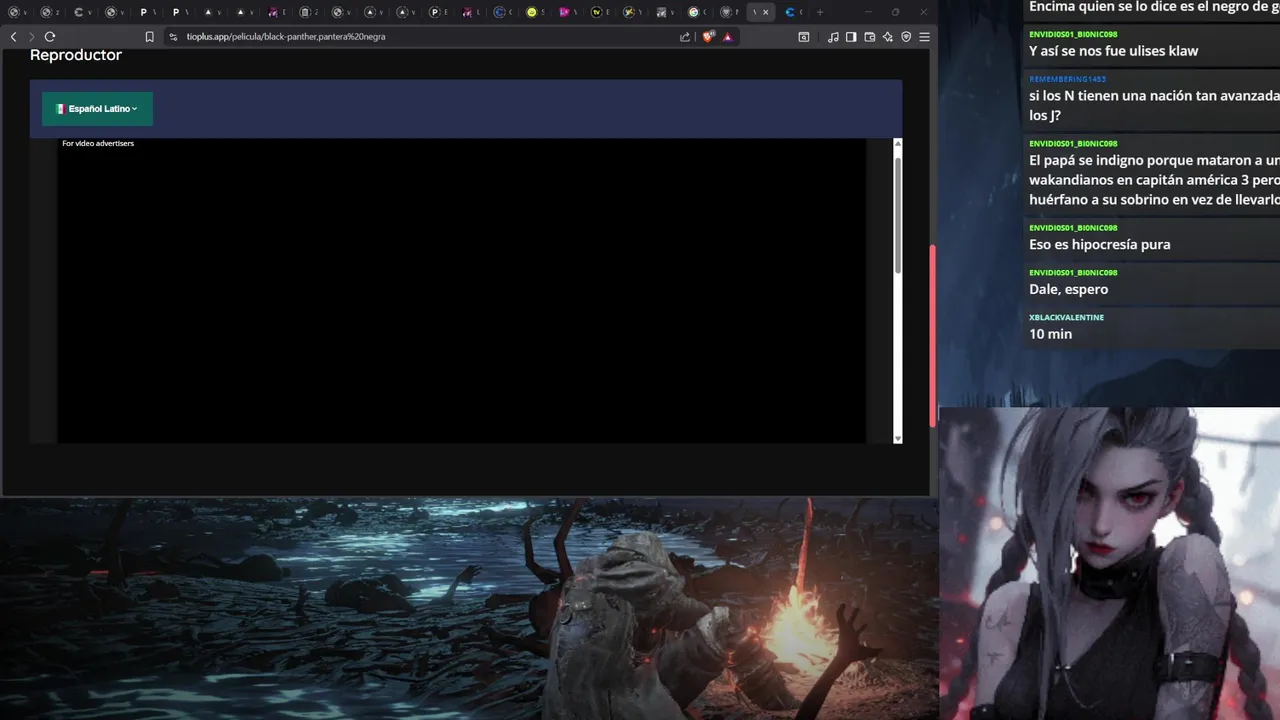Open a new tab with plus button
This screenshot has width=1280, height=720.
point(820,12)
